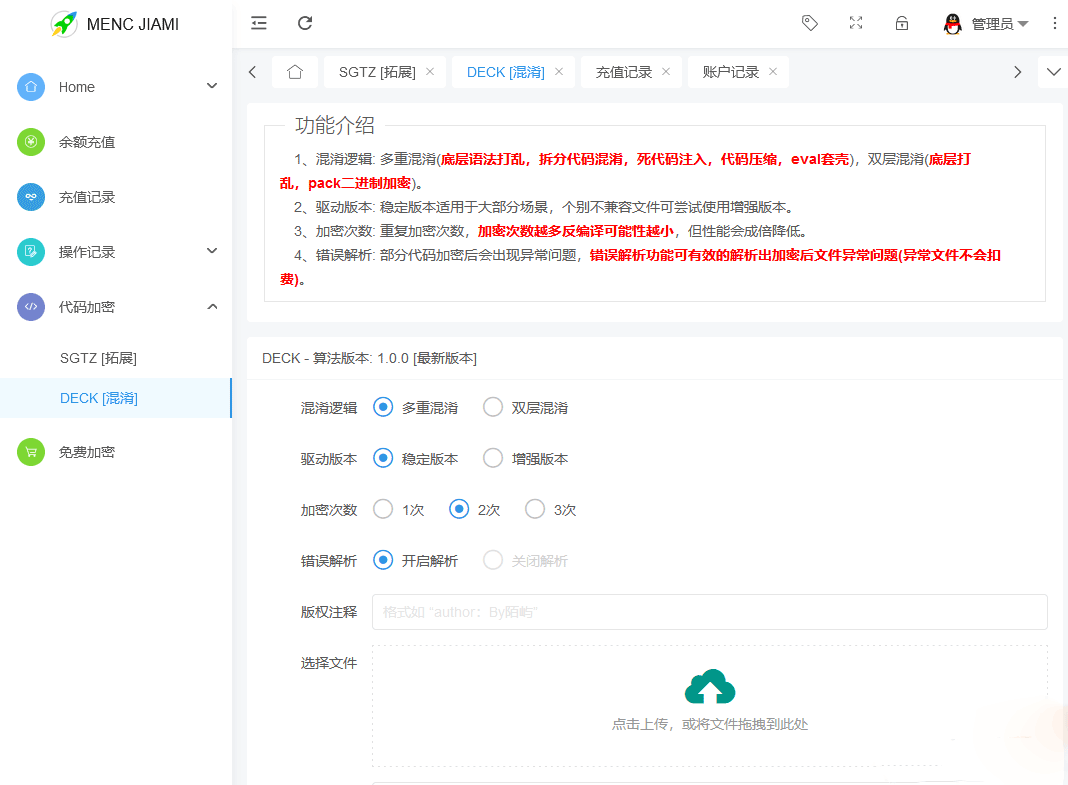This screenshot has height=785, width=1068.
Task: Click the MENC JIAMI title text
Action: click(x=133, y=25)
